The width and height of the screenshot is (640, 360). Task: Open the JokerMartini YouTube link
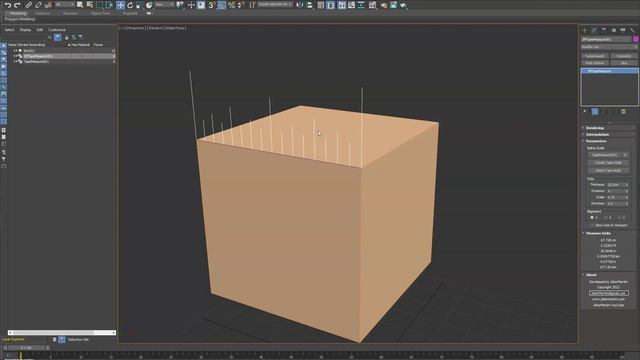608,305
